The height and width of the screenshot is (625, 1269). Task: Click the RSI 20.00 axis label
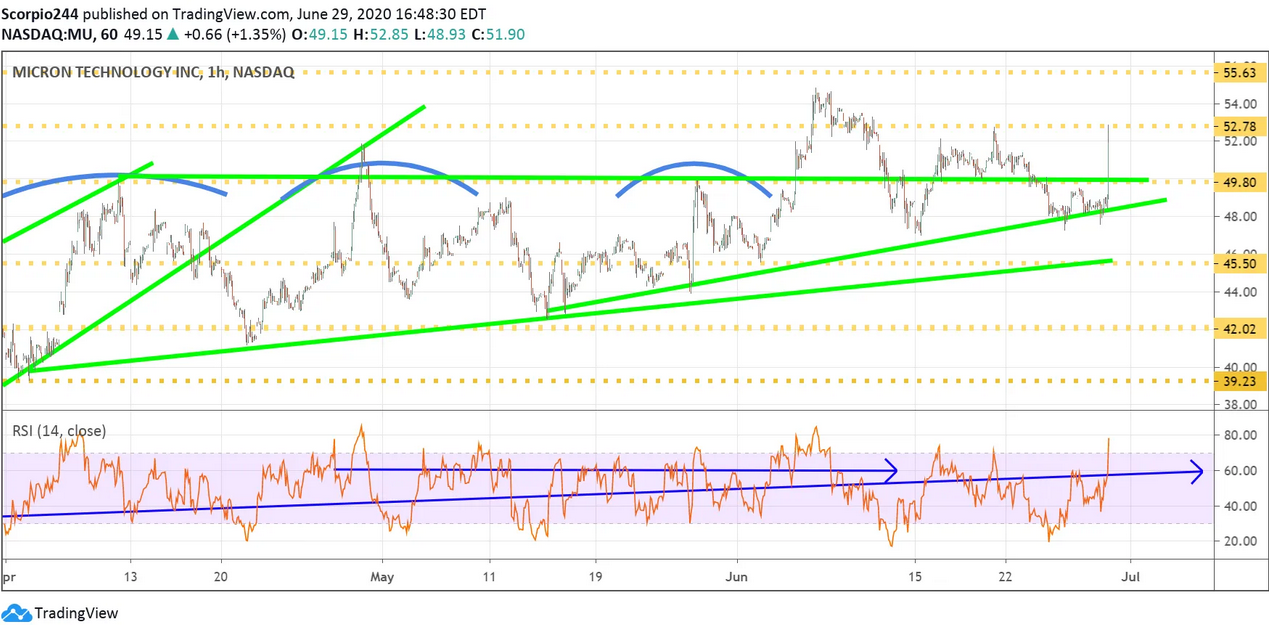click(1239, 541)
